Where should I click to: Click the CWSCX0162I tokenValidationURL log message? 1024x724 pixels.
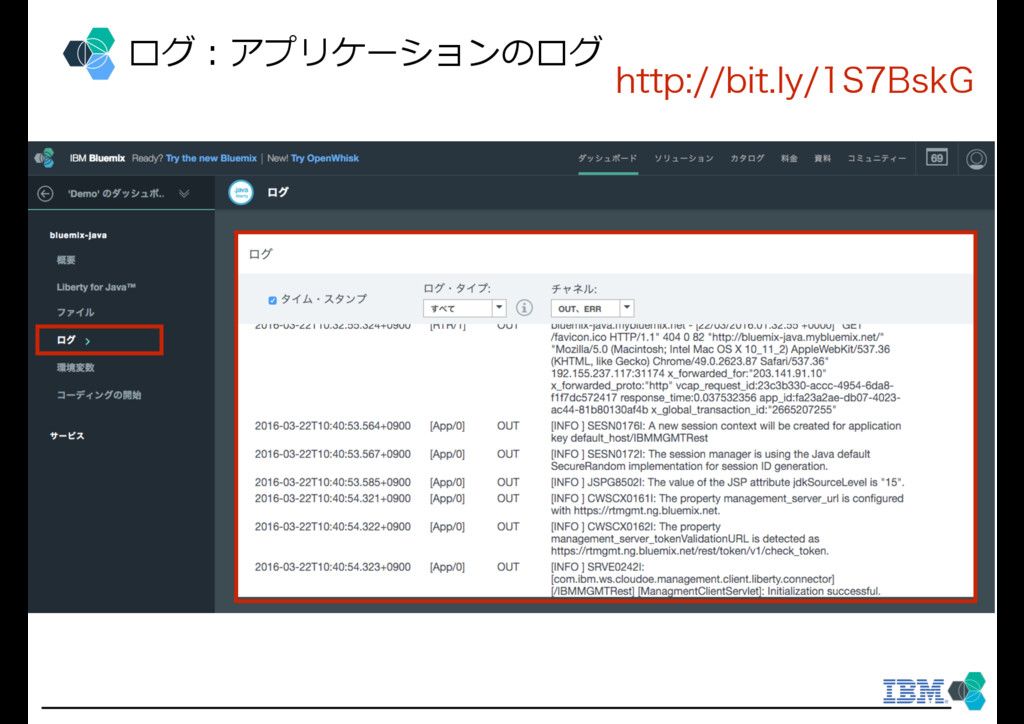690,539
